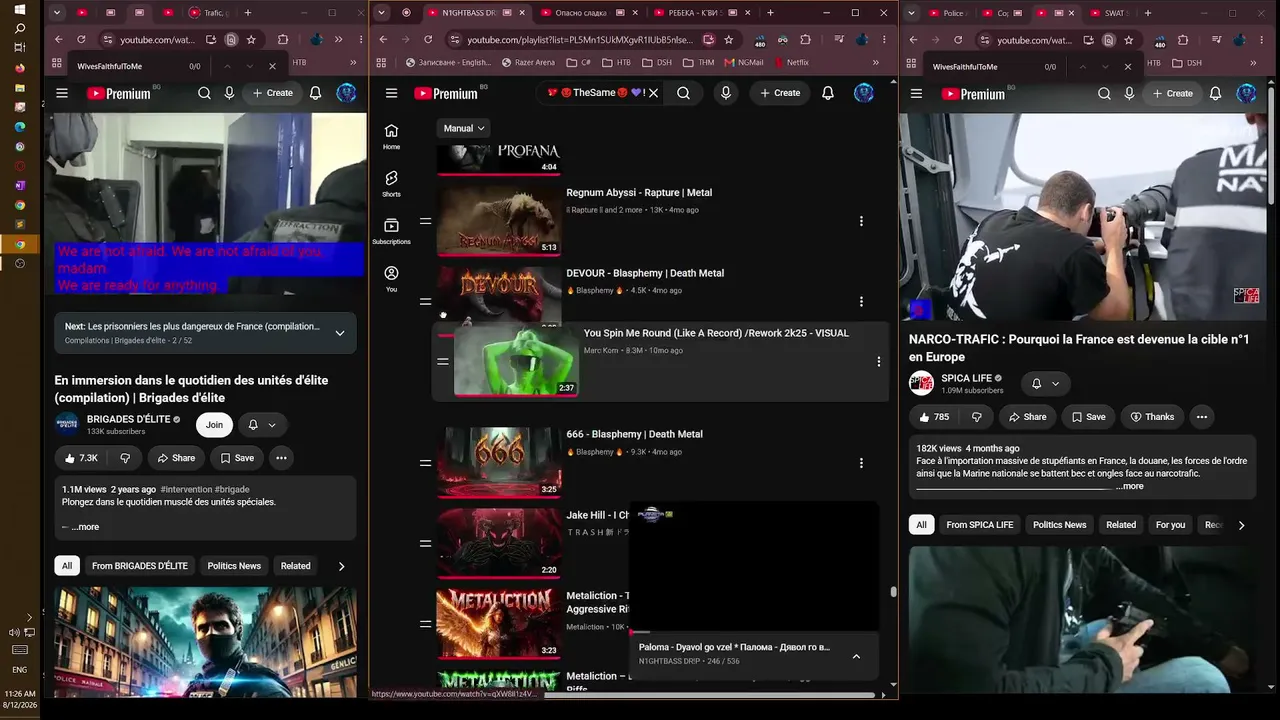Like the NARCO-TRAFIC video (785)
The height and width of the screenshot is (720, 1280).
(x=933, y=417)
